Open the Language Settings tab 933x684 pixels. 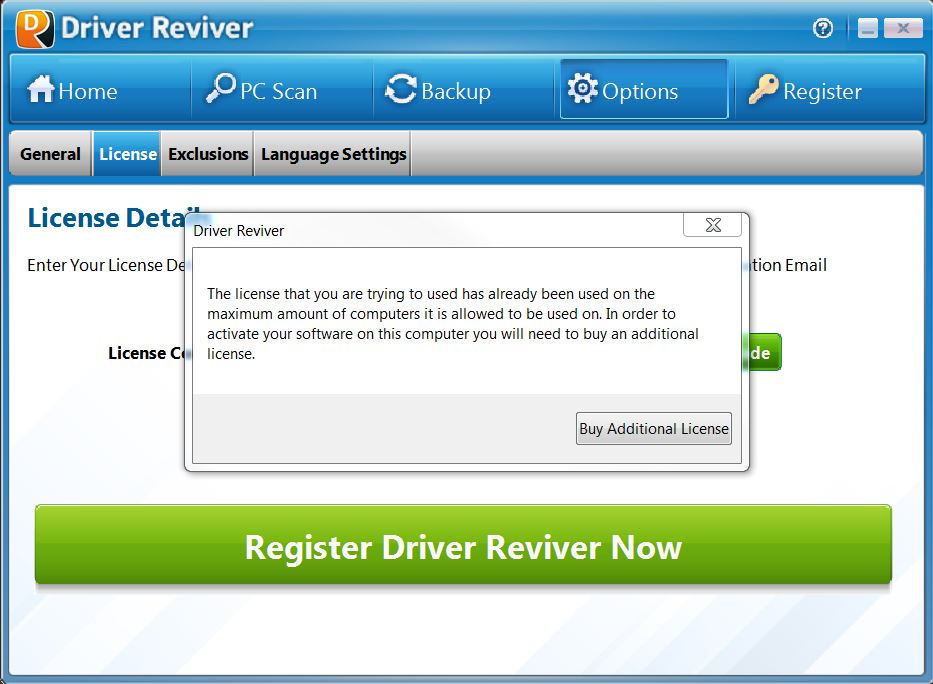[333, 154]
